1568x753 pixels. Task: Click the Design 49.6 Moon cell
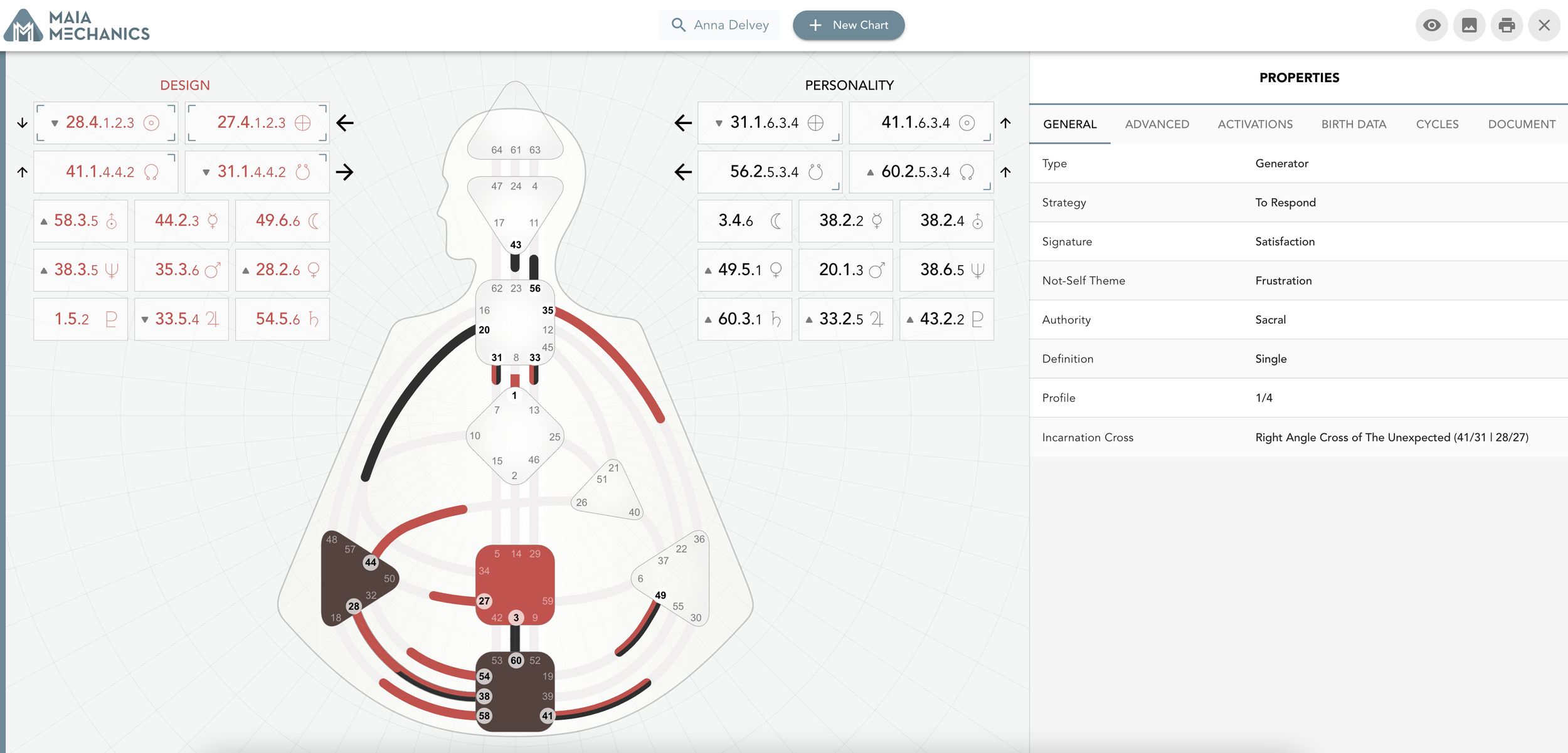(x=282, y=221)
